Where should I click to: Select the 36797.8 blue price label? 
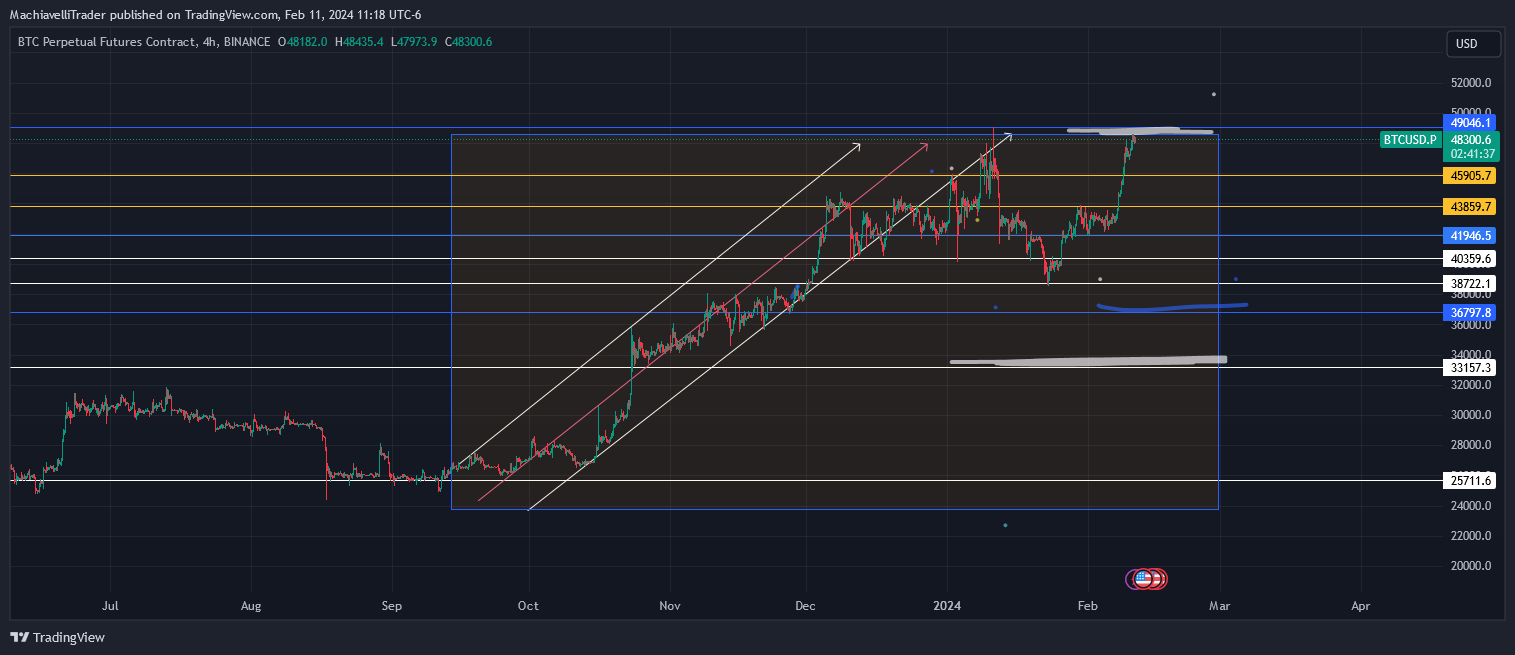(x=1469, y=313)
